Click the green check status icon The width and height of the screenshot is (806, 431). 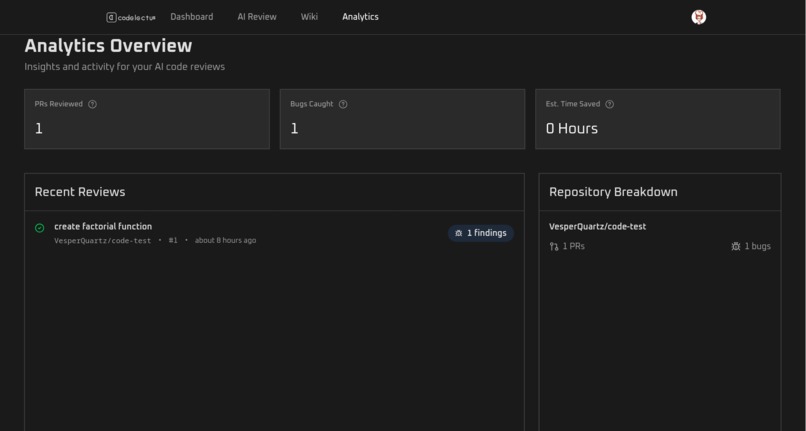pos(40,228)
